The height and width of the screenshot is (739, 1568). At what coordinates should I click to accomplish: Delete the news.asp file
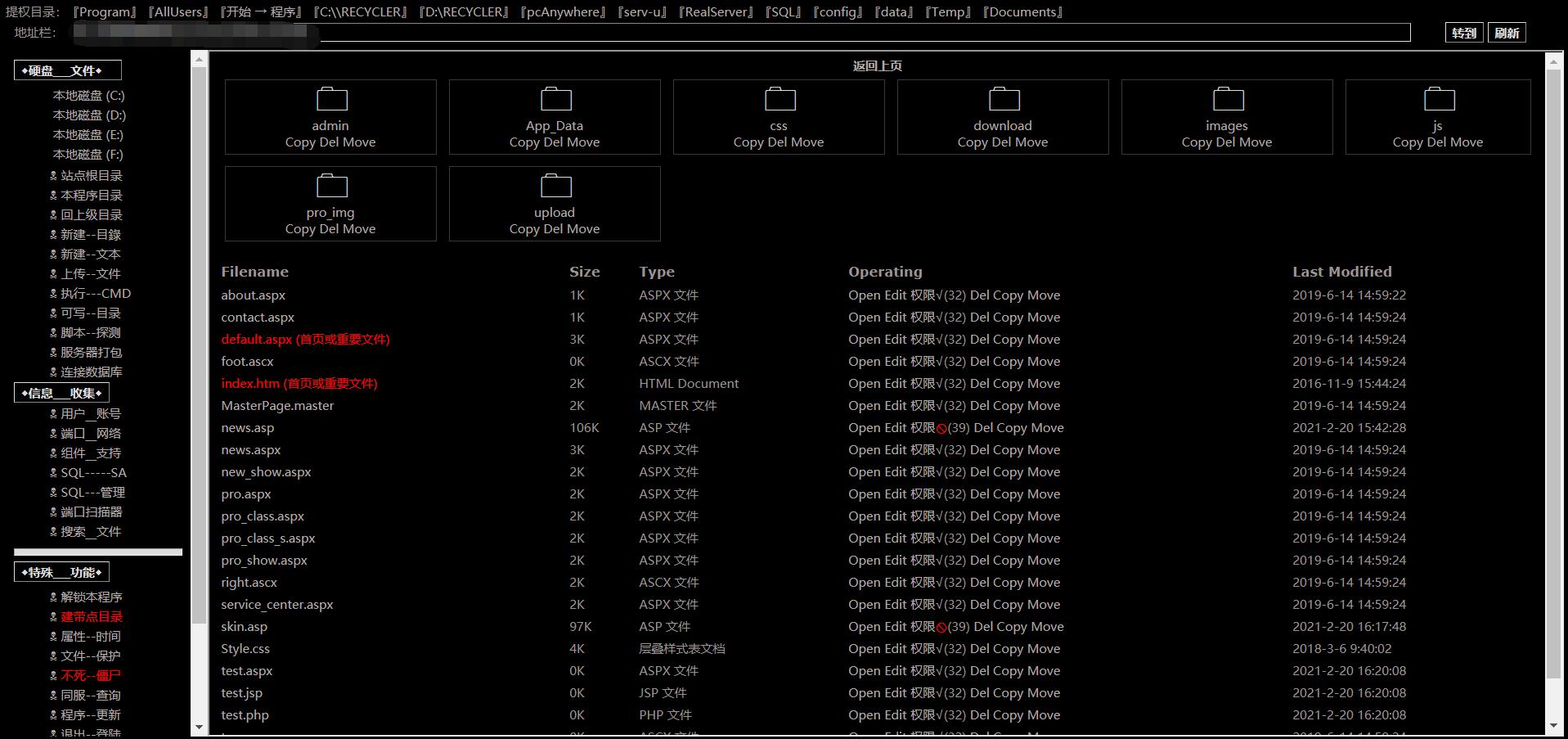984,427
